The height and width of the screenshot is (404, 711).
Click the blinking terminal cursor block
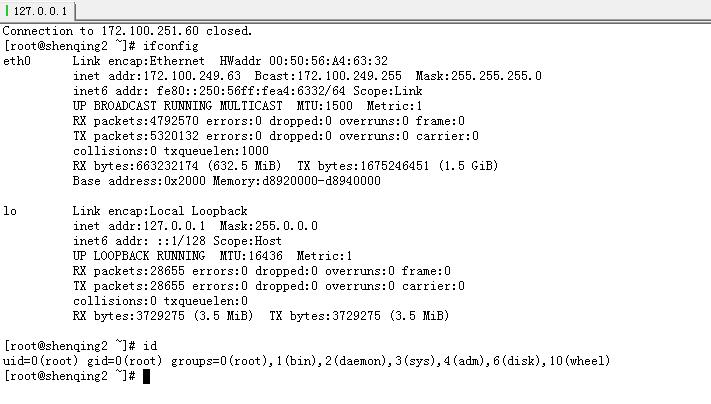coord(146,376)
